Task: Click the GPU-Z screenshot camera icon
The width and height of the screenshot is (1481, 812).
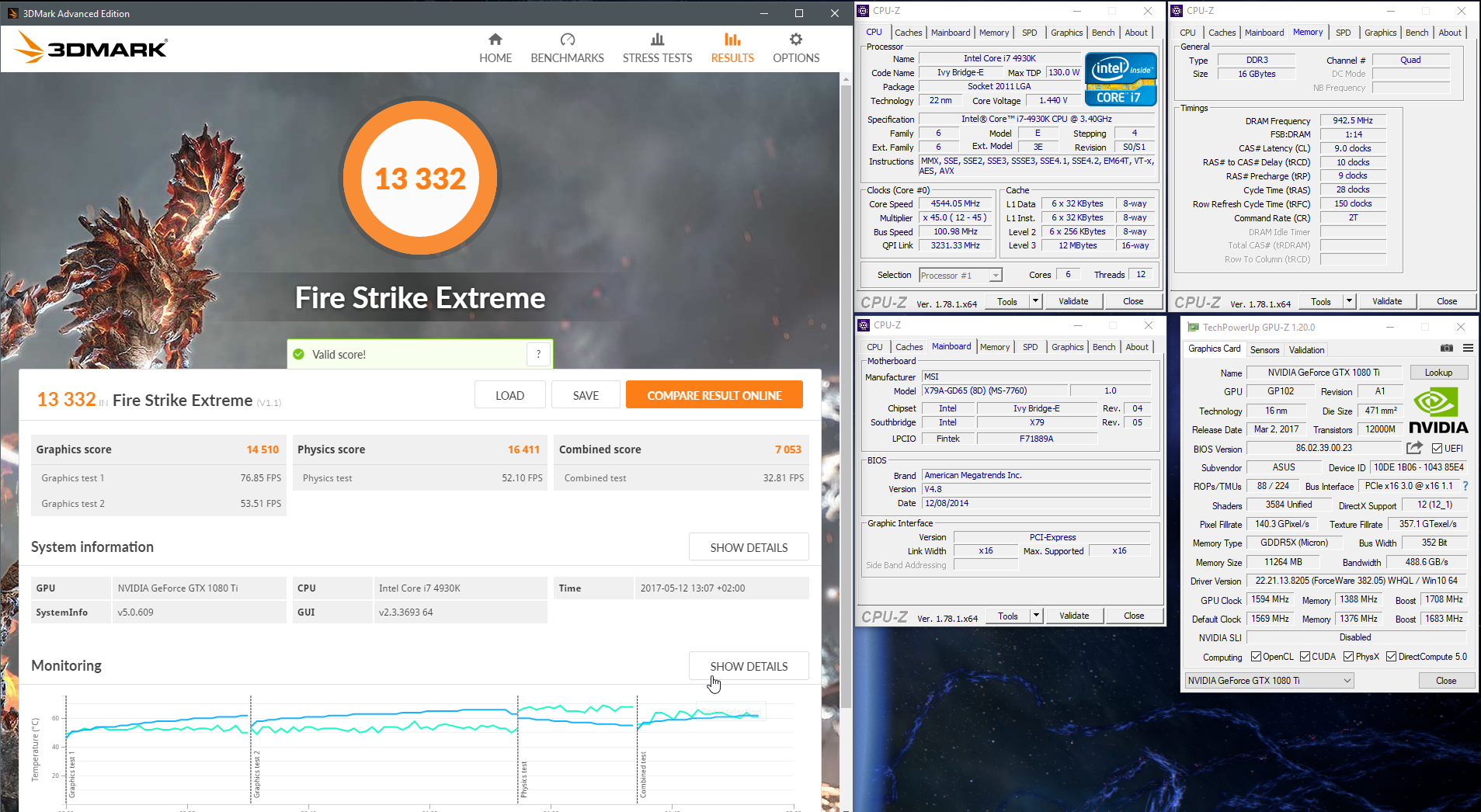Action: pyautogui.click(x=1447, y=348)
